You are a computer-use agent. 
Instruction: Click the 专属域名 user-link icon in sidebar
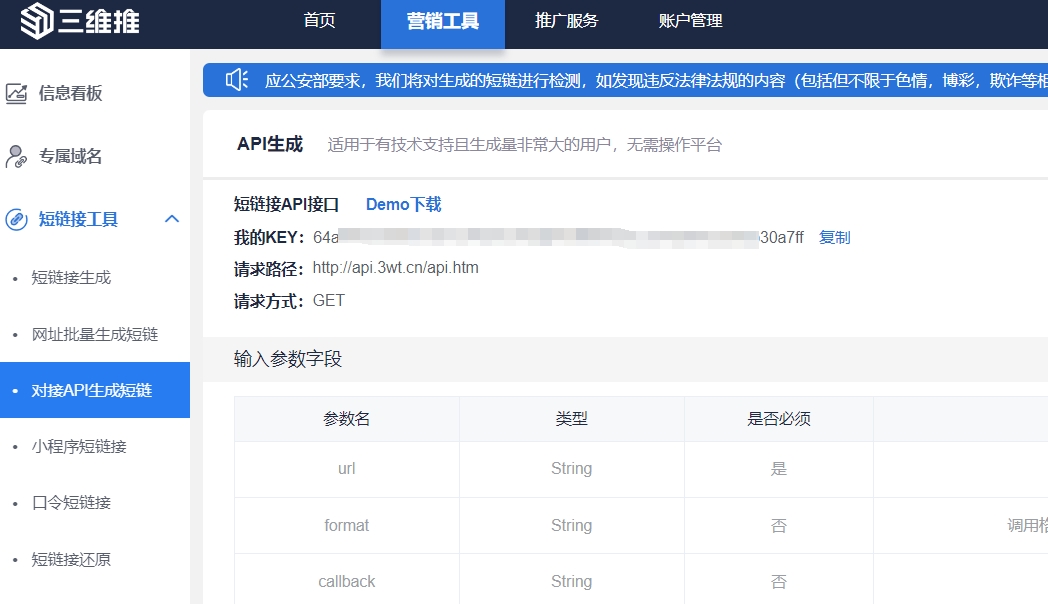click(x=16, y=157)
